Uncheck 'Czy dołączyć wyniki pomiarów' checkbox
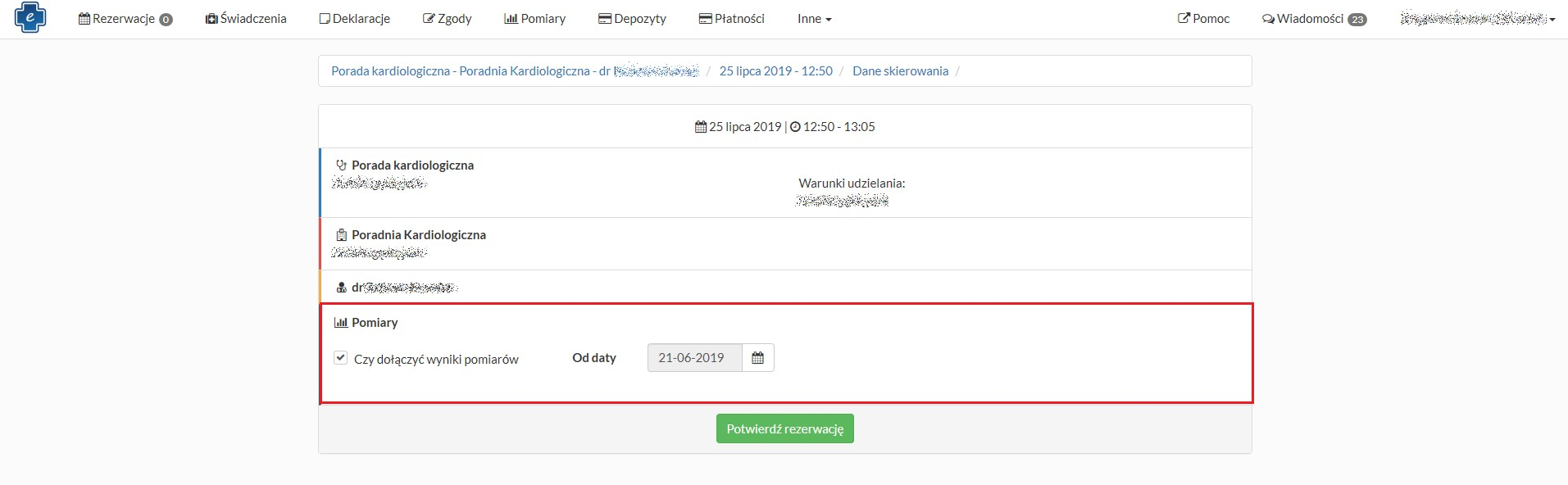Viewport: 1568px width, 485px height. pos(341,358)
